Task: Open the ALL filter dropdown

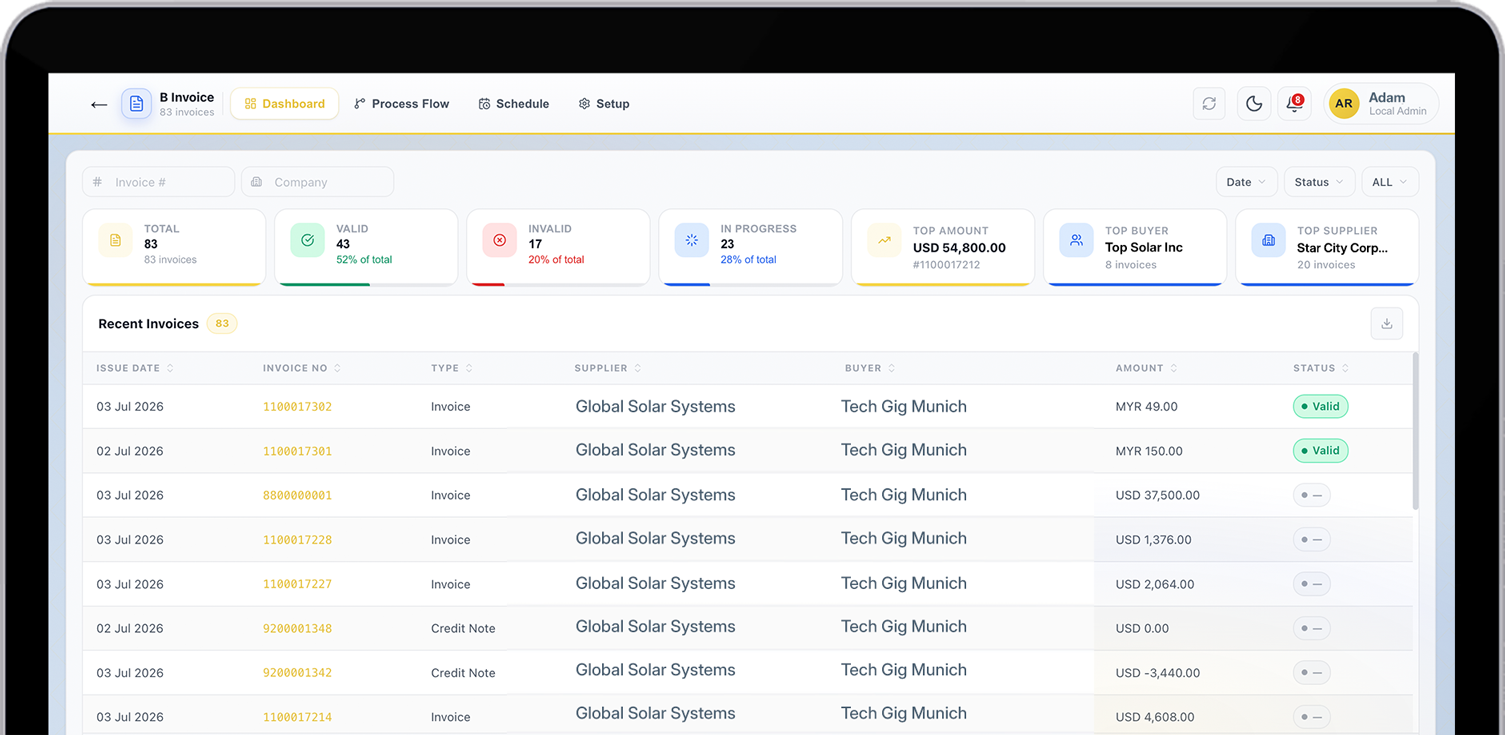Action: pos(1389,182)
